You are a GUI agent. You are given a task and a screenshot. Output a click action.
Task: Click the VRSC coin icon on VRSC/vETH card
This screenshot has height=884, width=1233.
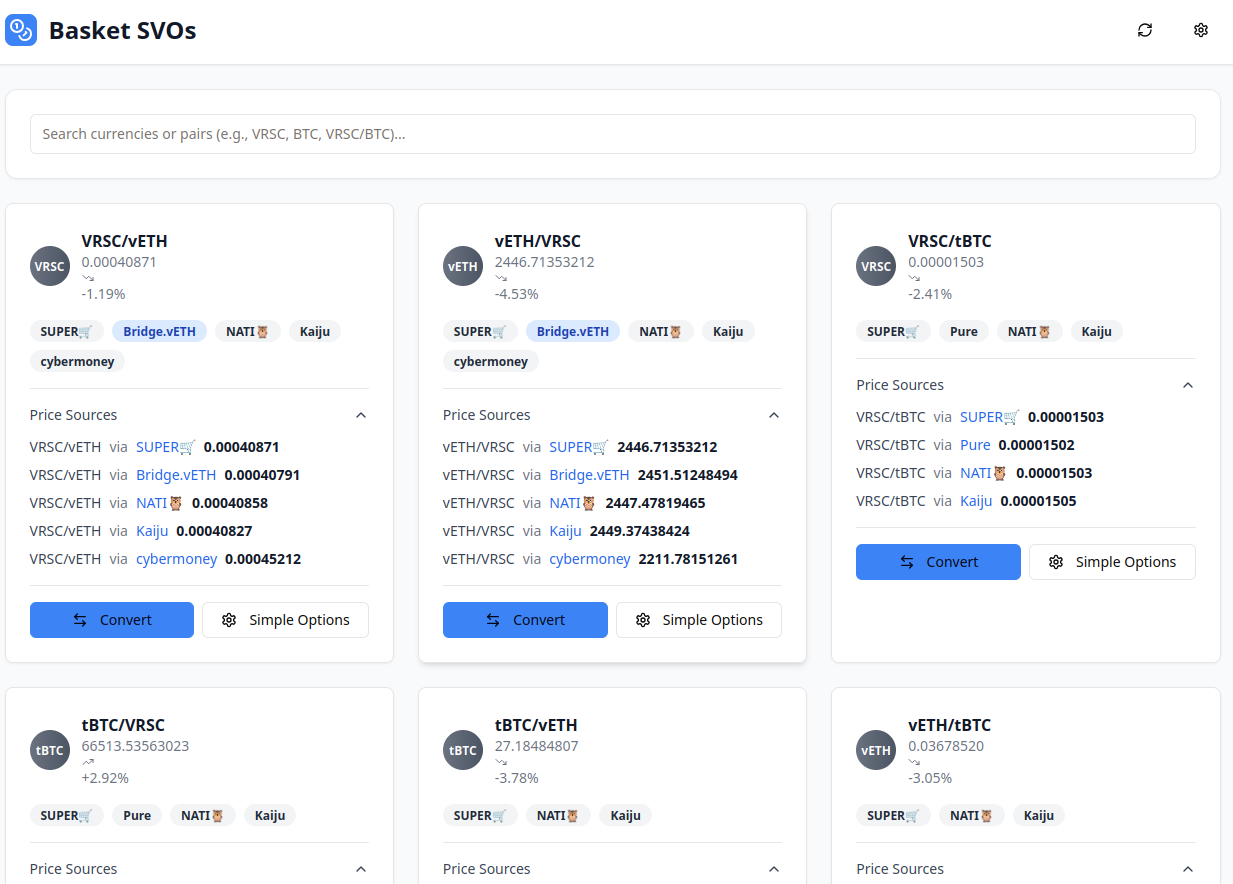(49, 265)
